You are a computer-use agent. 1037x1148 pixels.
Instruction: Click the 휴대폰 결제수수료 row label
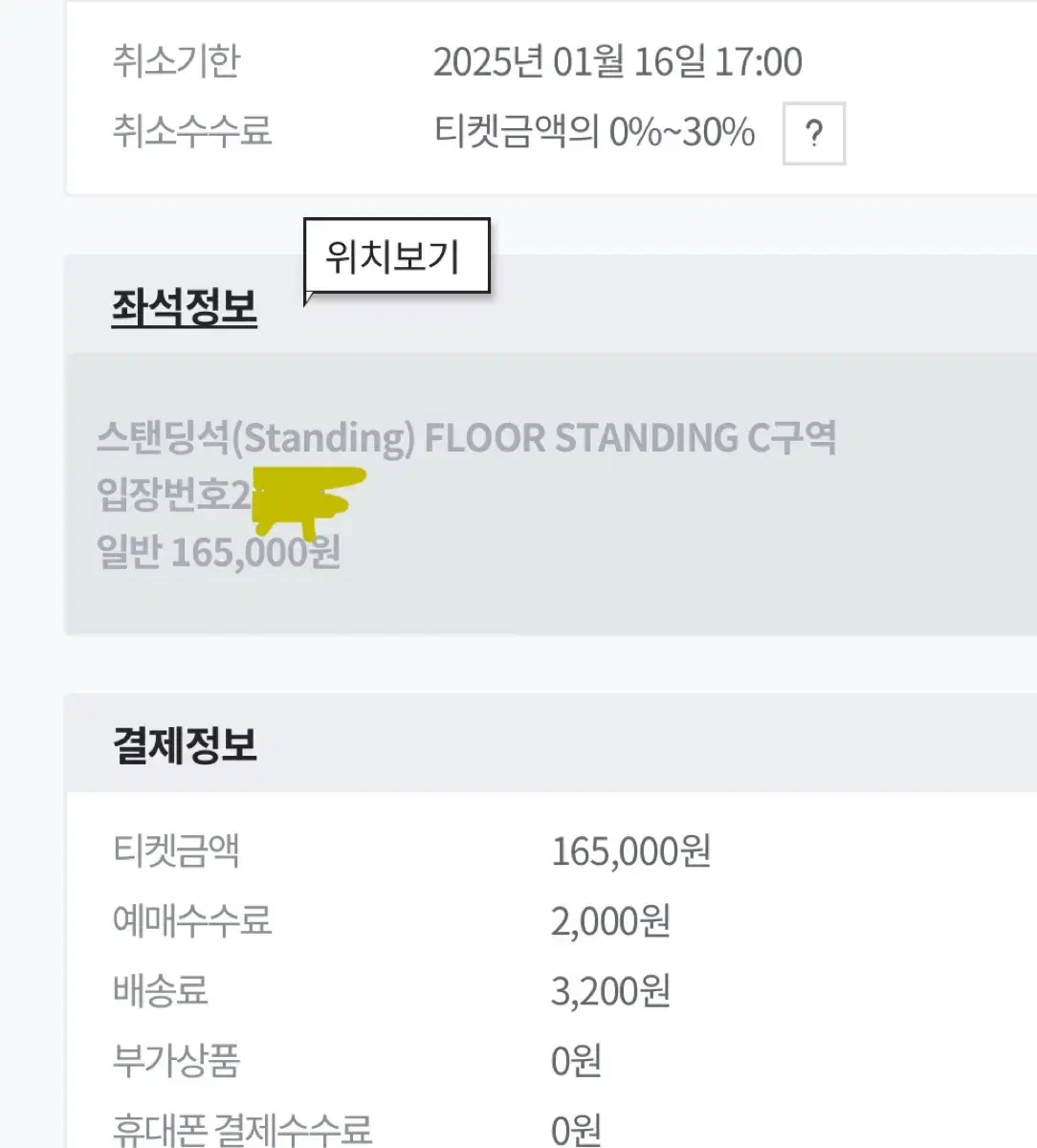point(242,1130)
